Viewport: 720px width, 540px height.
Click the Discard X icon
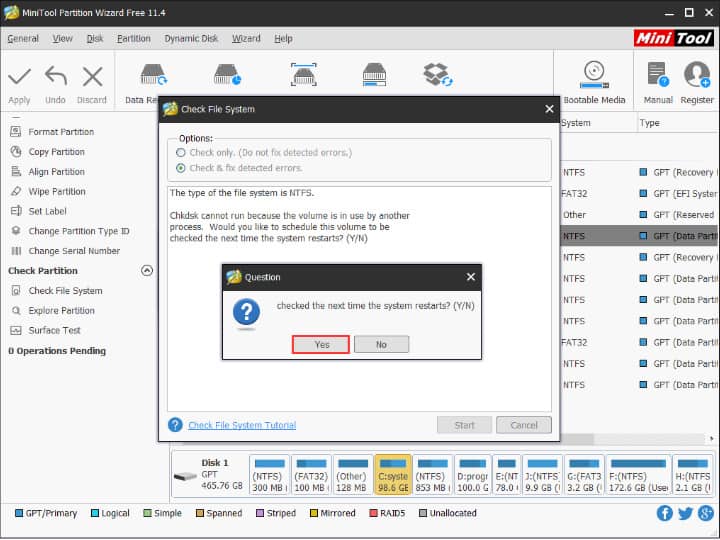[x=92, y=77]
